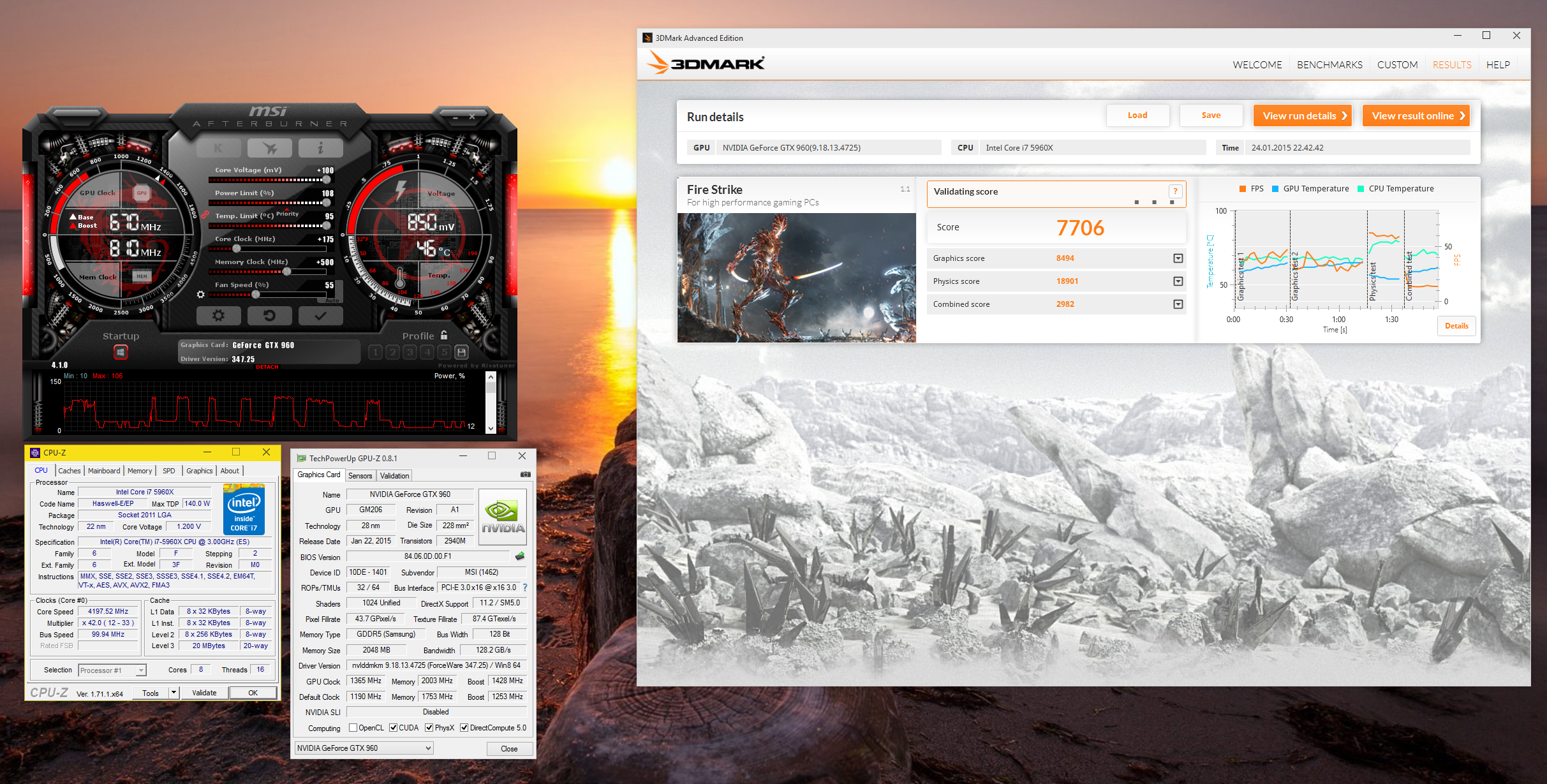Toggle the DirectCompute 5.0 checkbox in GPU-Z
This screenshot has width=1547, height=784.
coord(464,728)
